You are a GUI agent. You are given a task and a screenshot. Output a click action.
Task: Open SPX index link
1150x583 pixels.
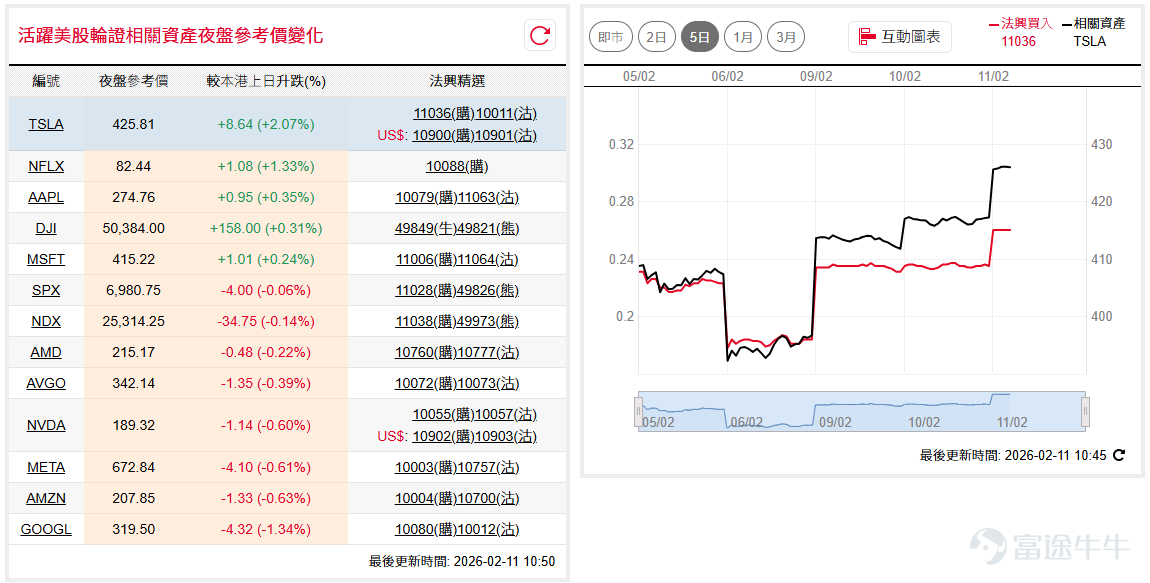[46, 290]
